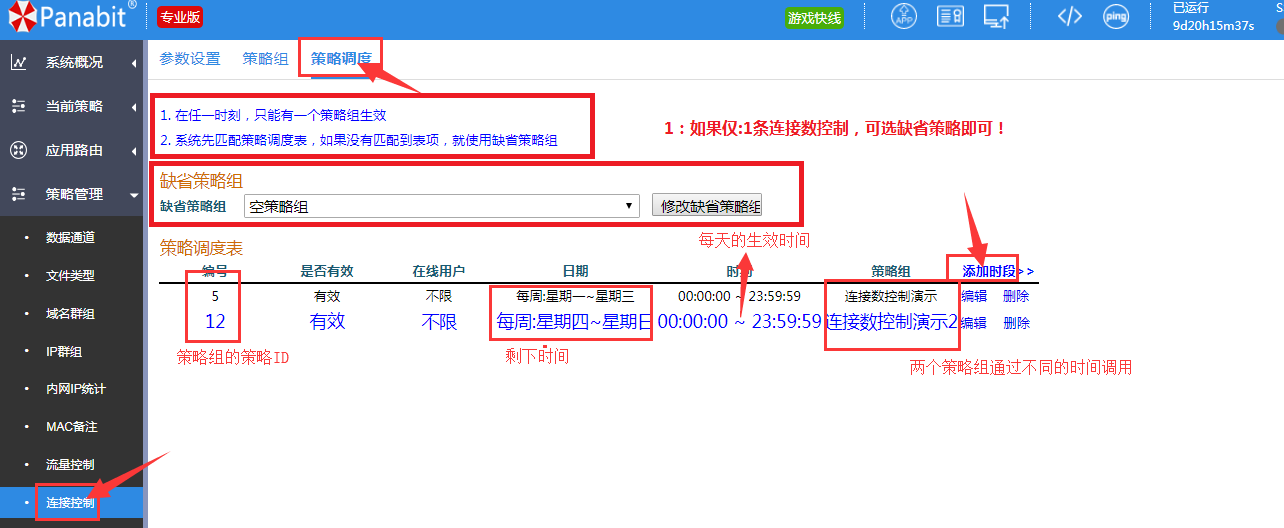Click the 系统概况 chart icon
This screenshot has width=1284, height=528.
tap(18, 62)
